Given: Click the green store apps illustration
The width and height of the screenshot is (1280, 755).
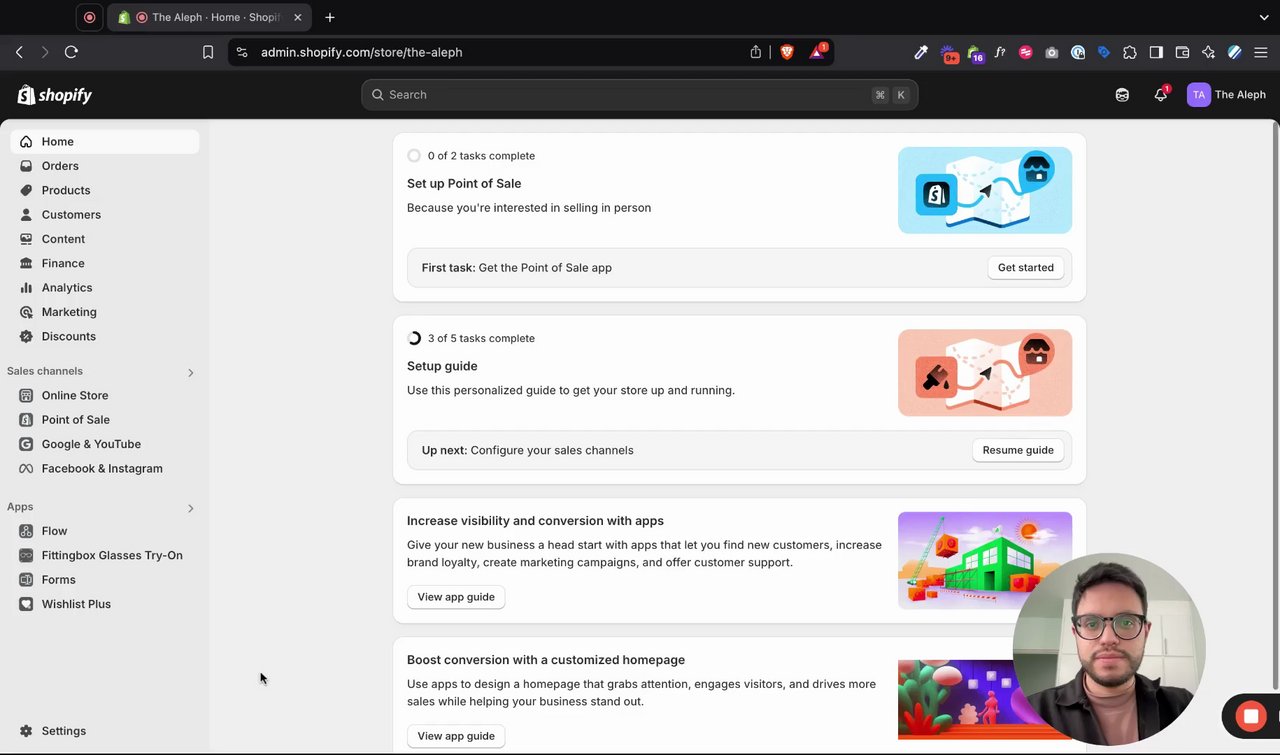Looking at the screenshot, I should tap(985, 560).
